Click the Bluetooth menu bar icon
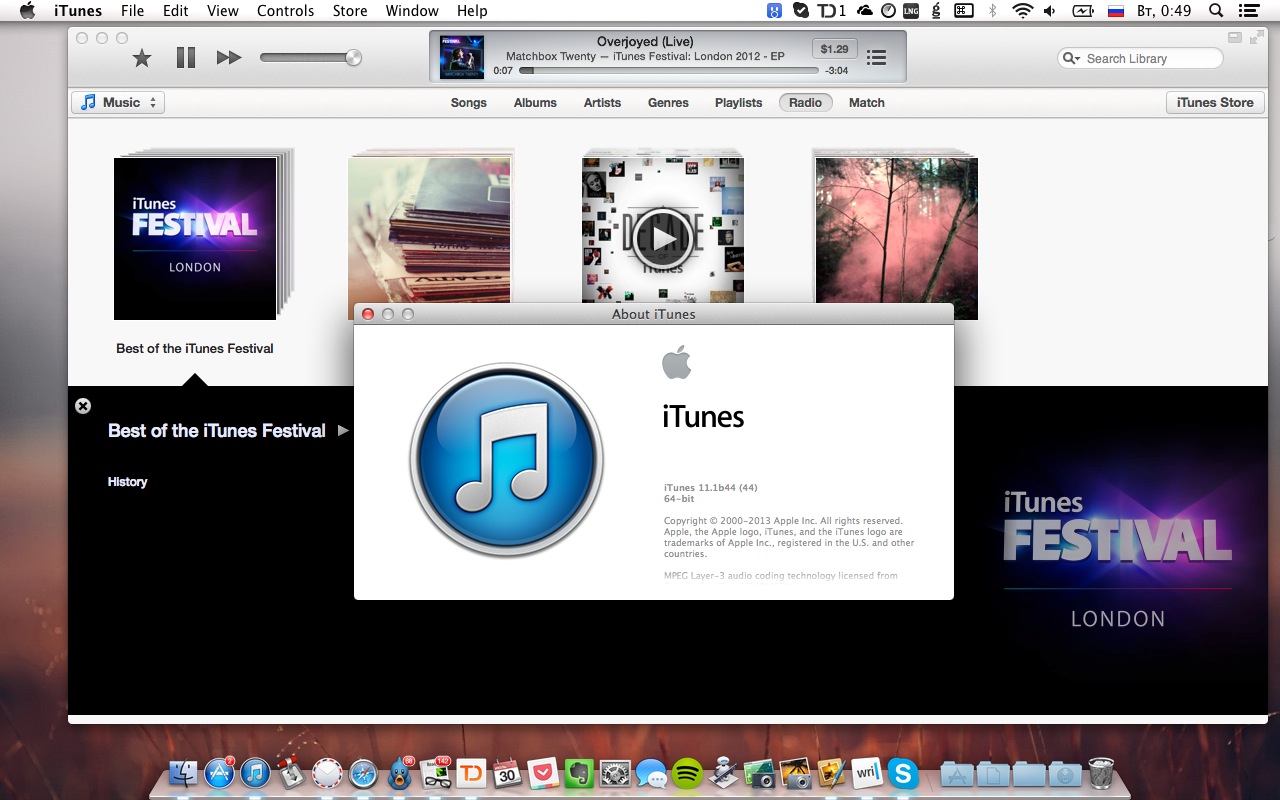Image resolution: width=1280 pixels, height=800 pixels. [992, 11]
